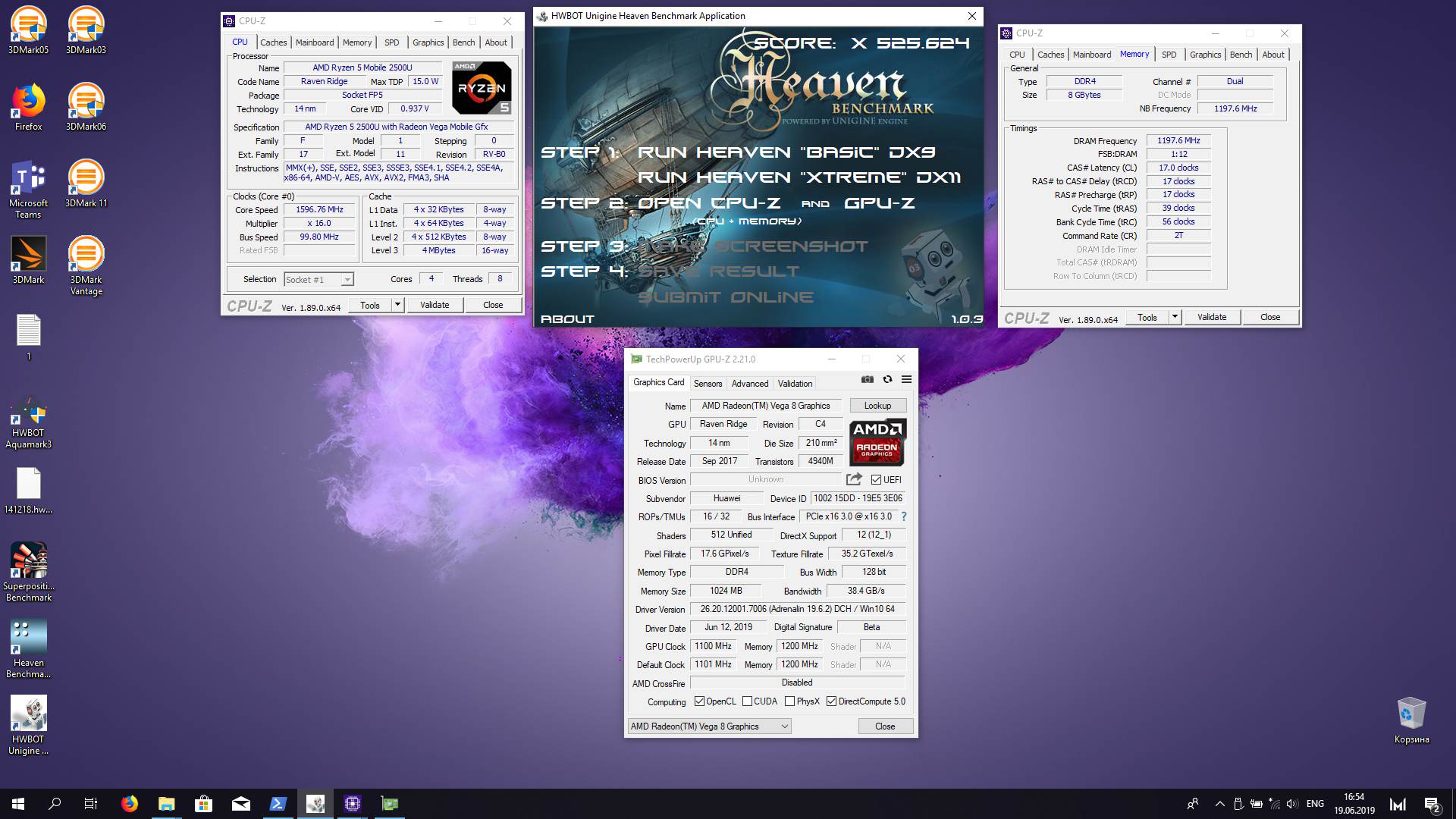Click Validate button in left CPU-Z
Image resolution: width=1456 pixels, height=819 pixels.
(x=435, y=305)
